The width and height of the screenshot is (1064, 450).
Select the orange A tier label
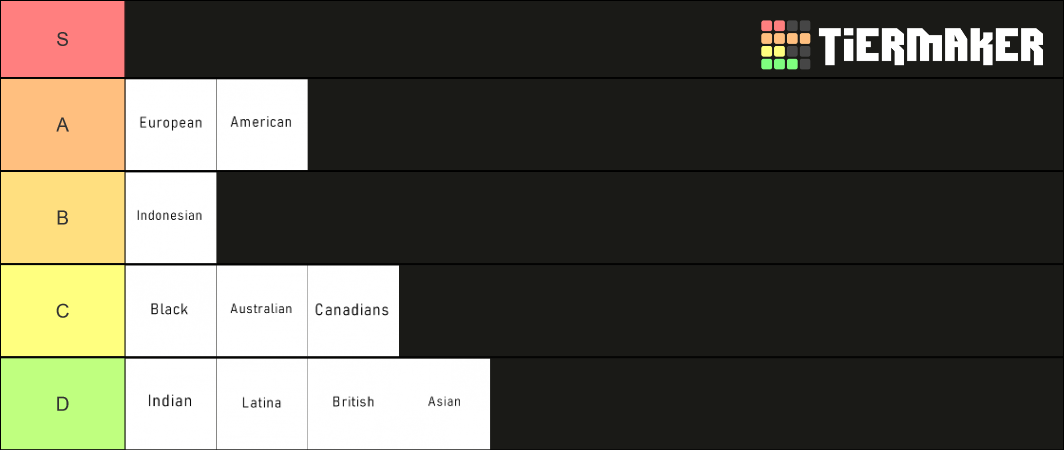pyautogui.click(x=62, y=125)
